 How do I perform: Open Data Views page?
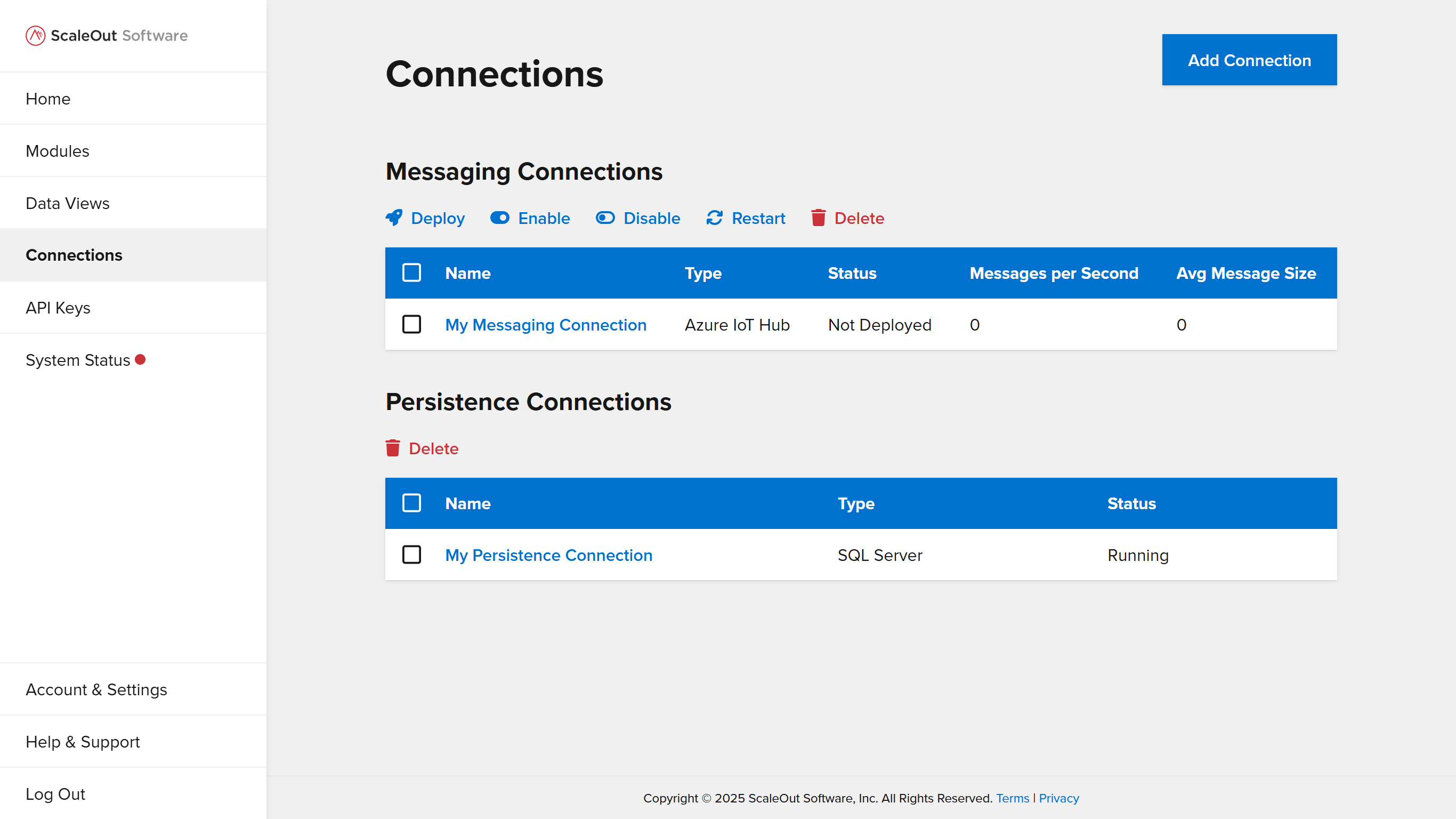133,203
